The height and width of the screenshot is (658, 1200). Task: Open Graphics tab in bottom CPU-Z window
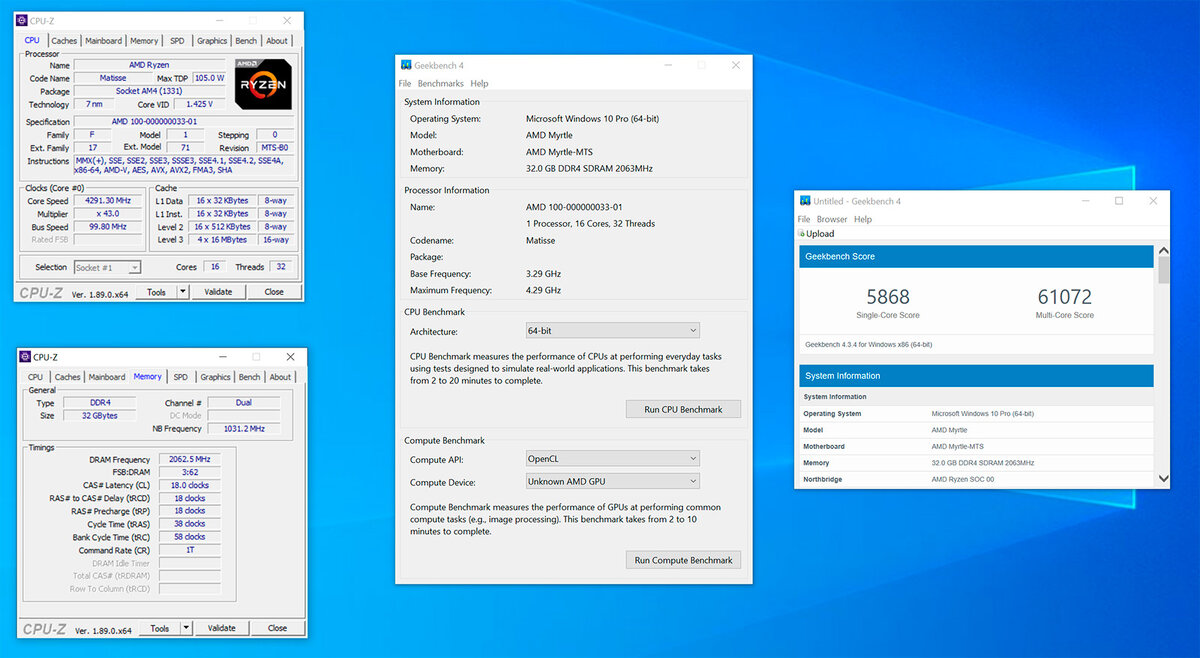pos(215,377)
